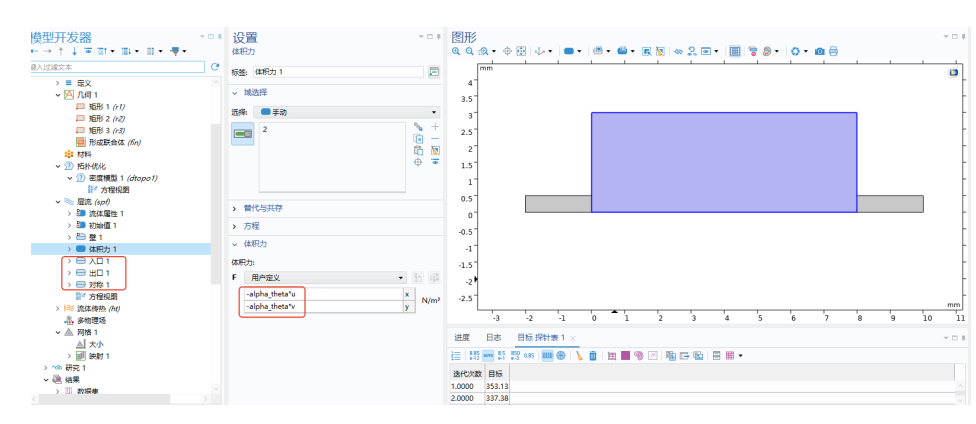
Task: Switch to the 进度 tab
Action: pos(462,337)
